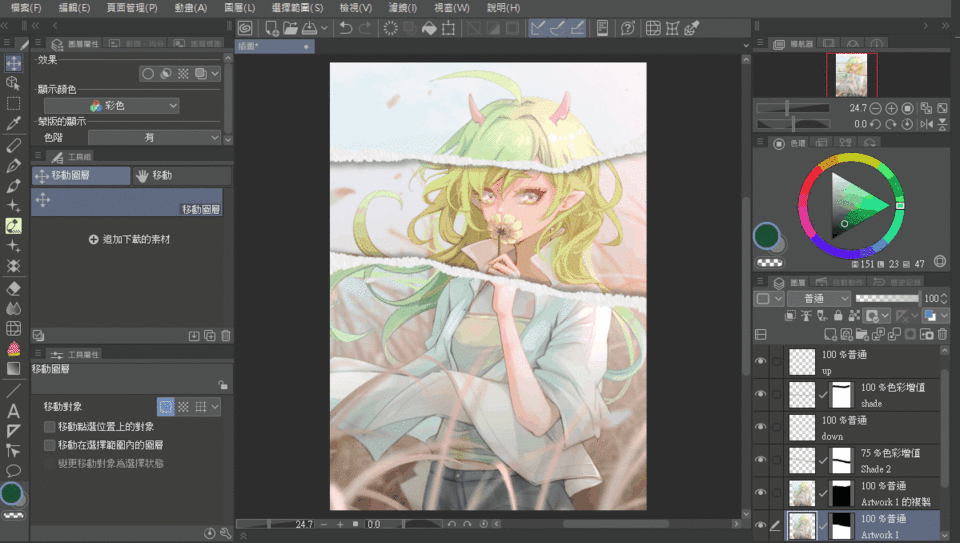
Task: Open the 濾鏡(I) menu
Action: coord(402,8)
